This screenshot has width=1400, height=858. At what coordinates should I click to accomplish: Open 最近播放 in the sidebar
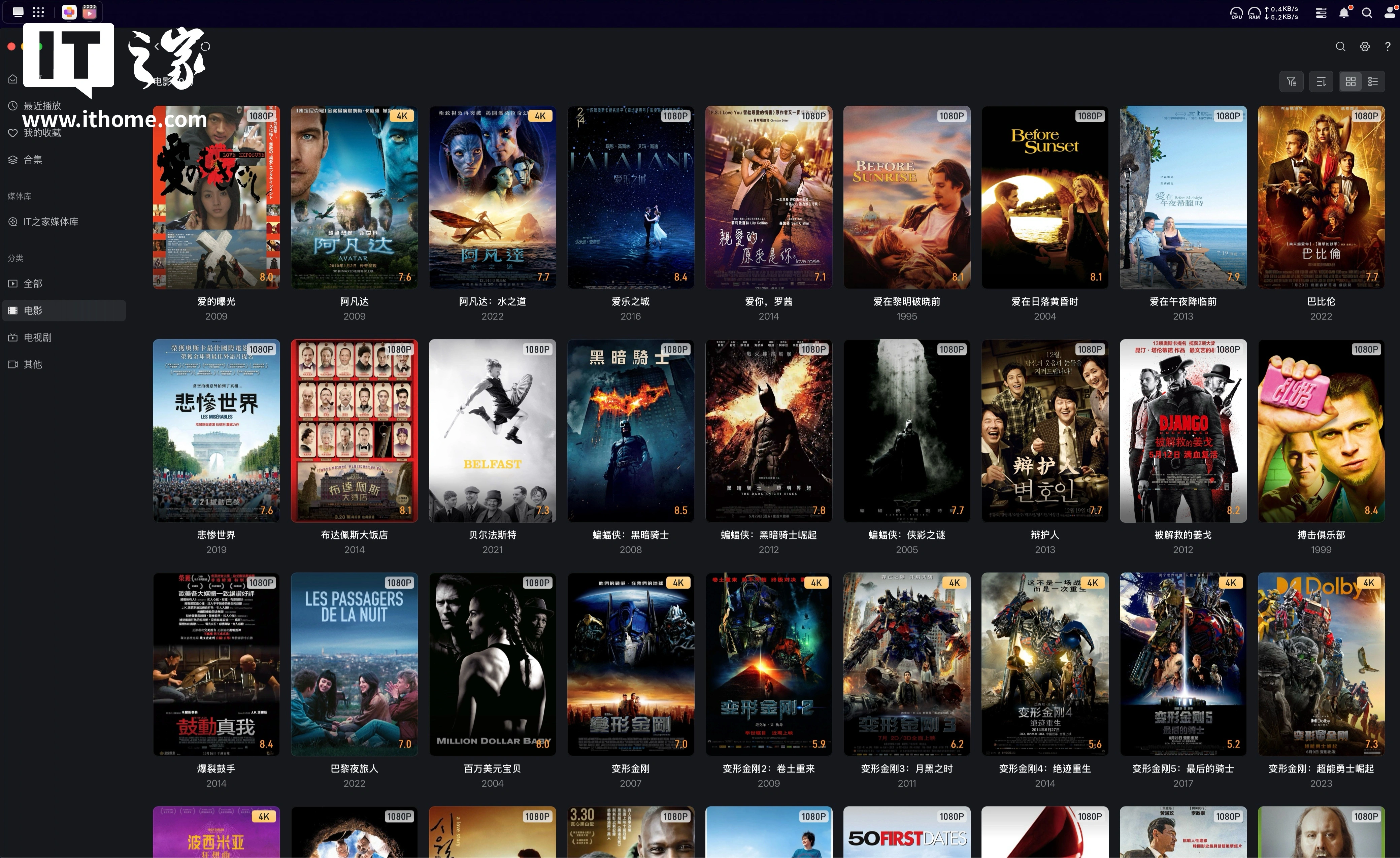tap(42, 106)
